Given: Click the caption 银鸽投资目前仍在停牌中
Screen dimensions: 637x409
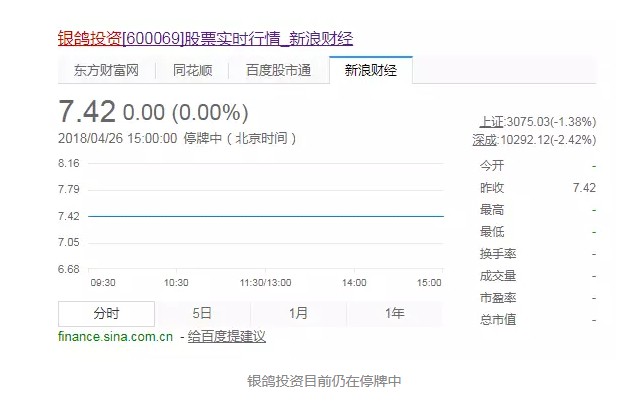Looking at the screenshot, I should [x=324, y=381].
